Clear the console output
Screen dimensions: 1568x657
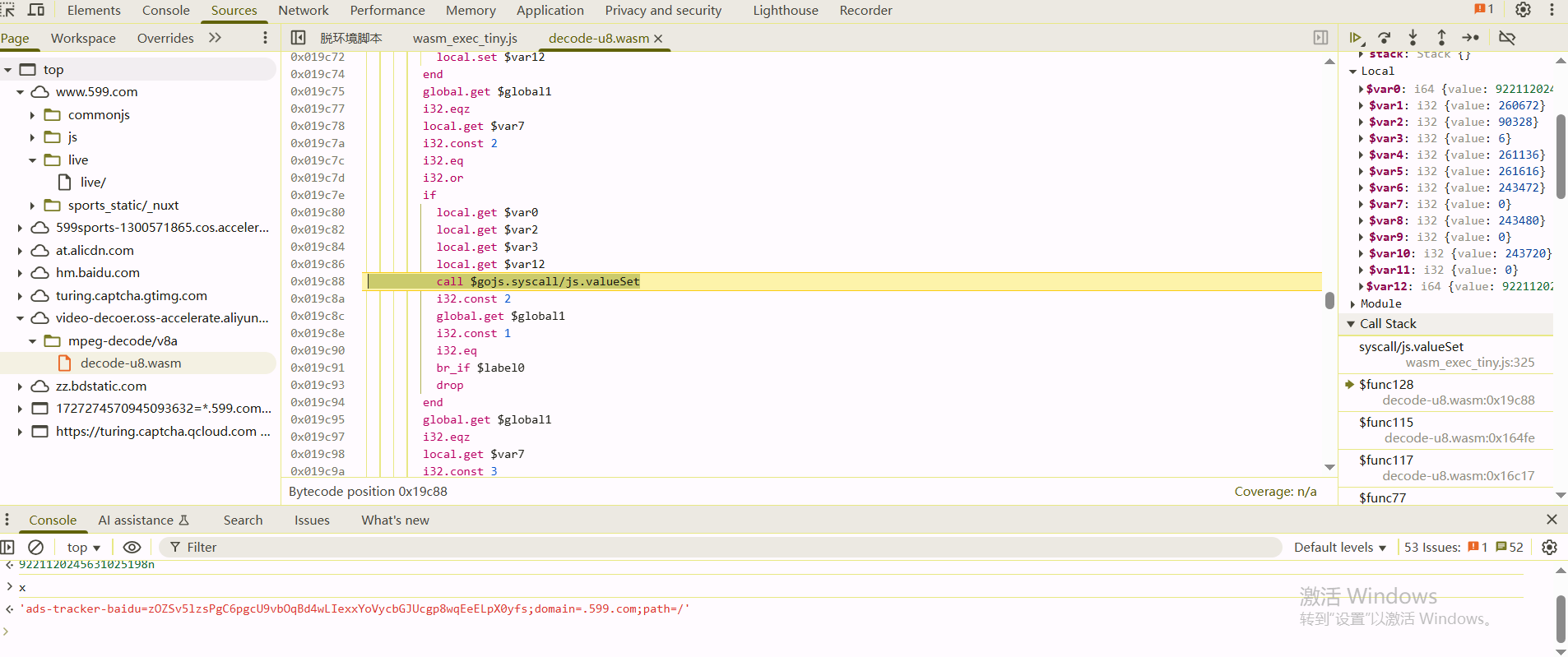pyautogui.click(x=35, y=547)
